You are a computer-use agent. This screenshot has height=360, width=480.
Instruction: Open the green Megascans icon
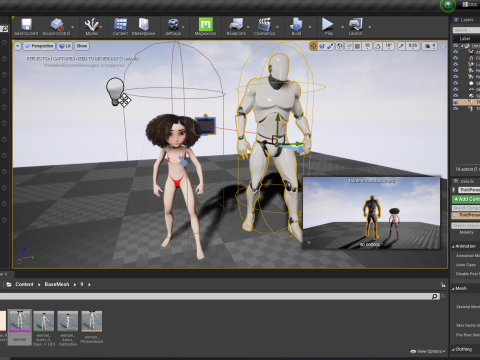click(x=205, y=27)
